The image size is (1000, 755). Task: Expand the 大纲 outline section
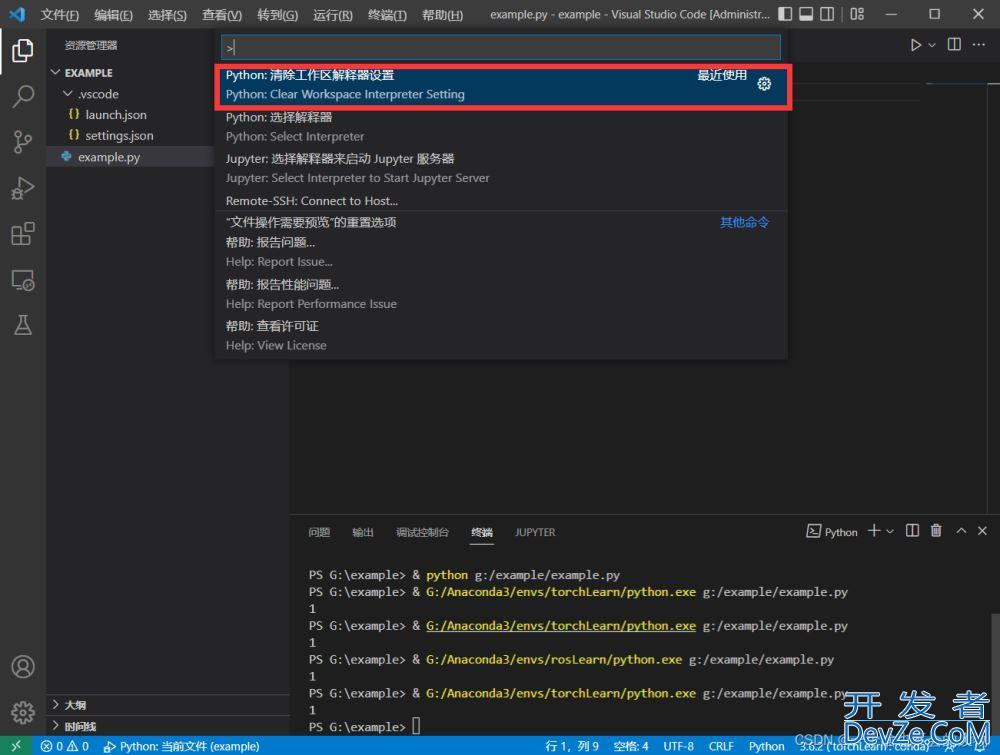[x=168, y=705]
